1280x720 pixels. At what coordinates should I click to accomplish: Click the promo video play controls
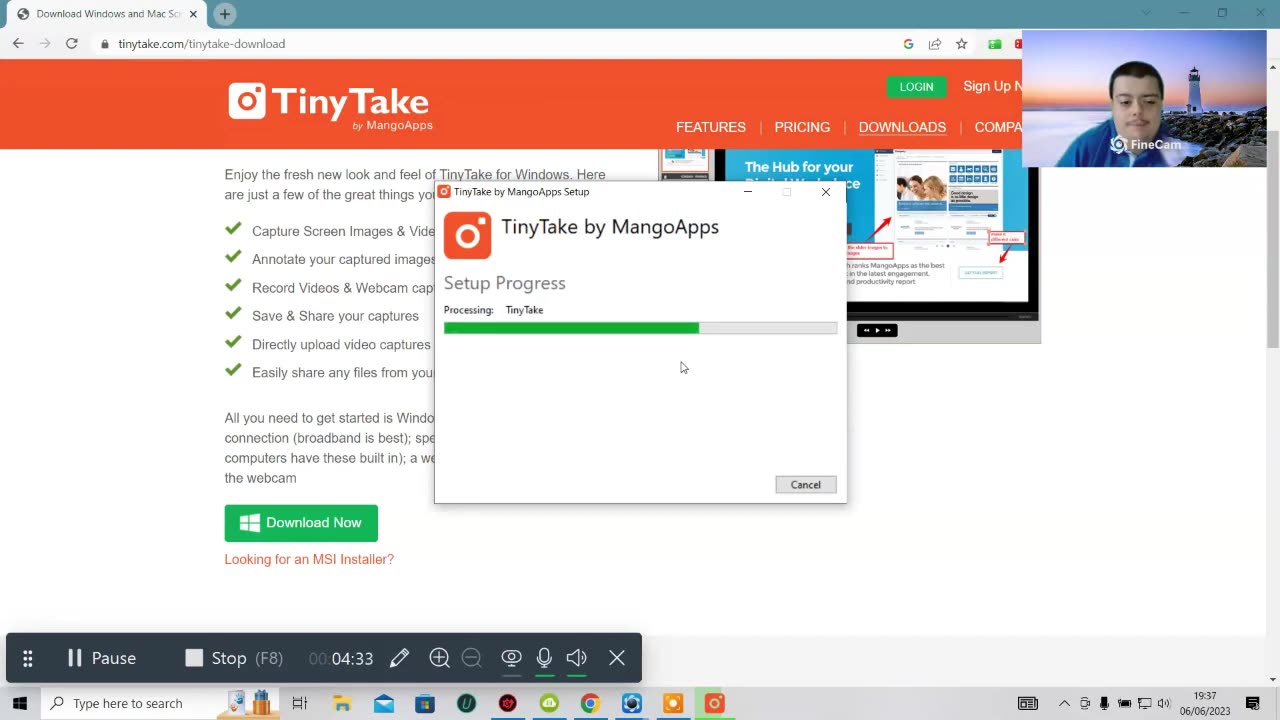(x=877, y=330)
